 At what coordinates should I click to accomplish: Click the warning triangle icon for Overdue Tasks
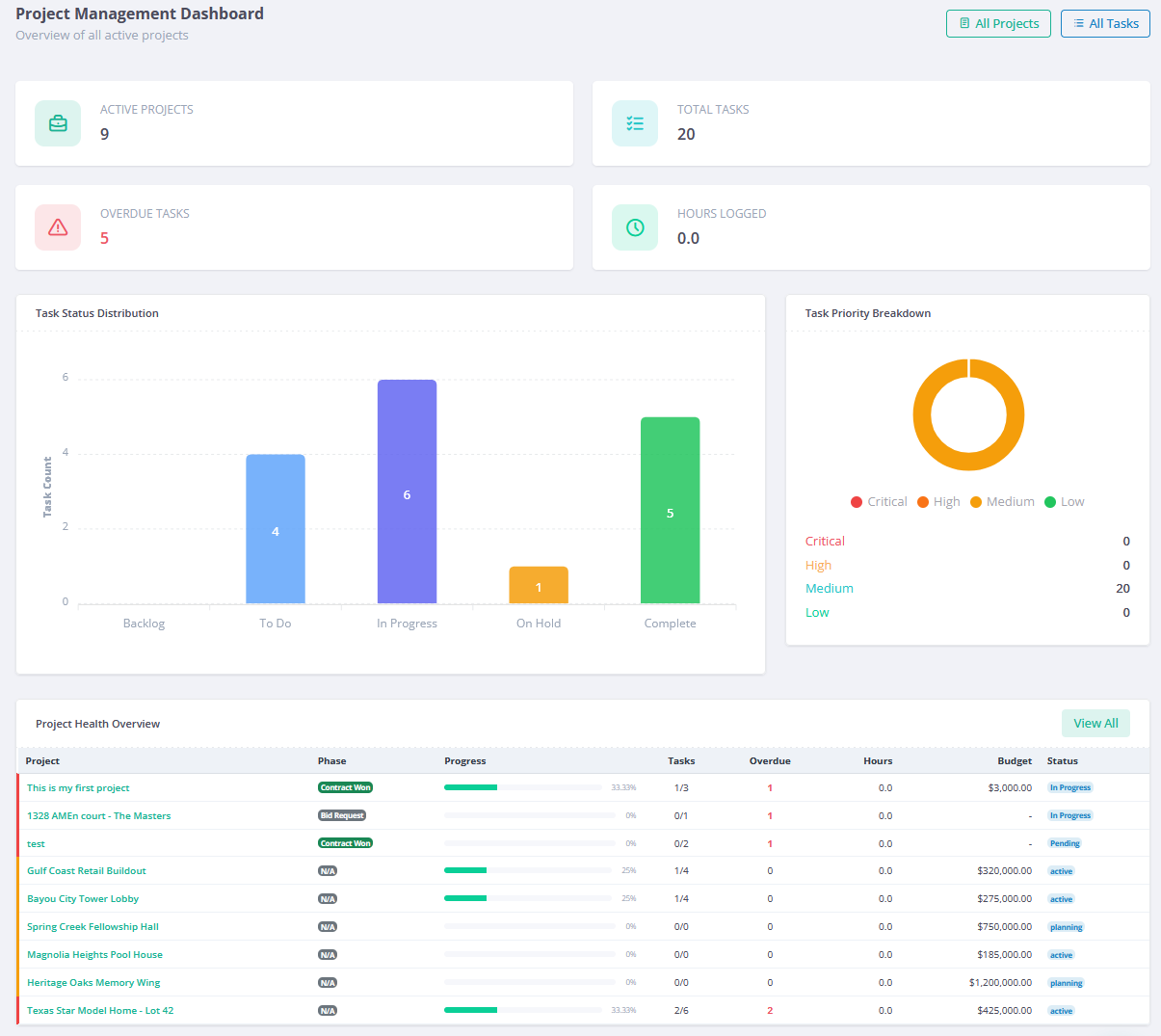(x=58, y=227)
